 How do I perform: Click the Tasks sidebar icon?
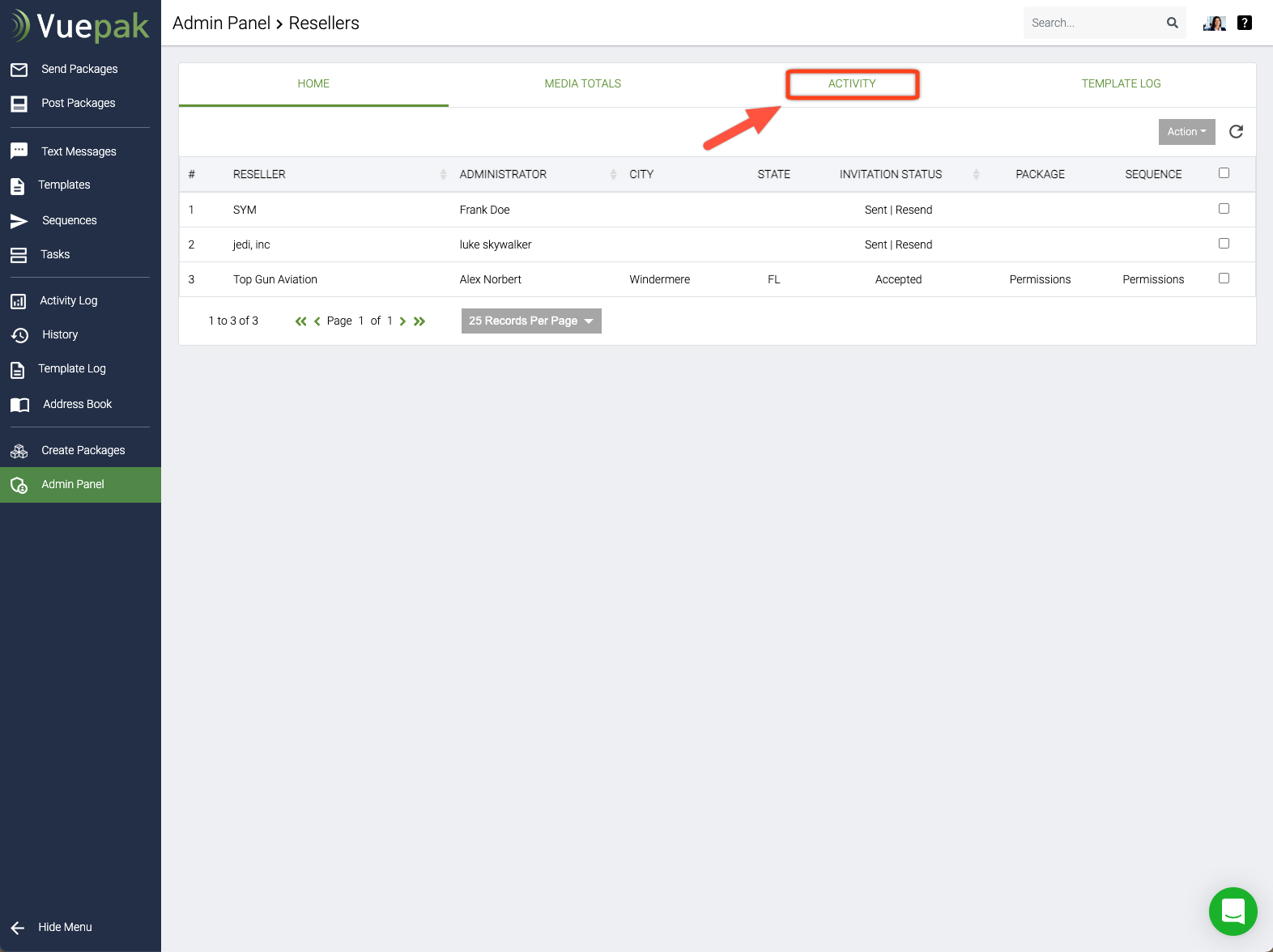[x=19, y=255]
